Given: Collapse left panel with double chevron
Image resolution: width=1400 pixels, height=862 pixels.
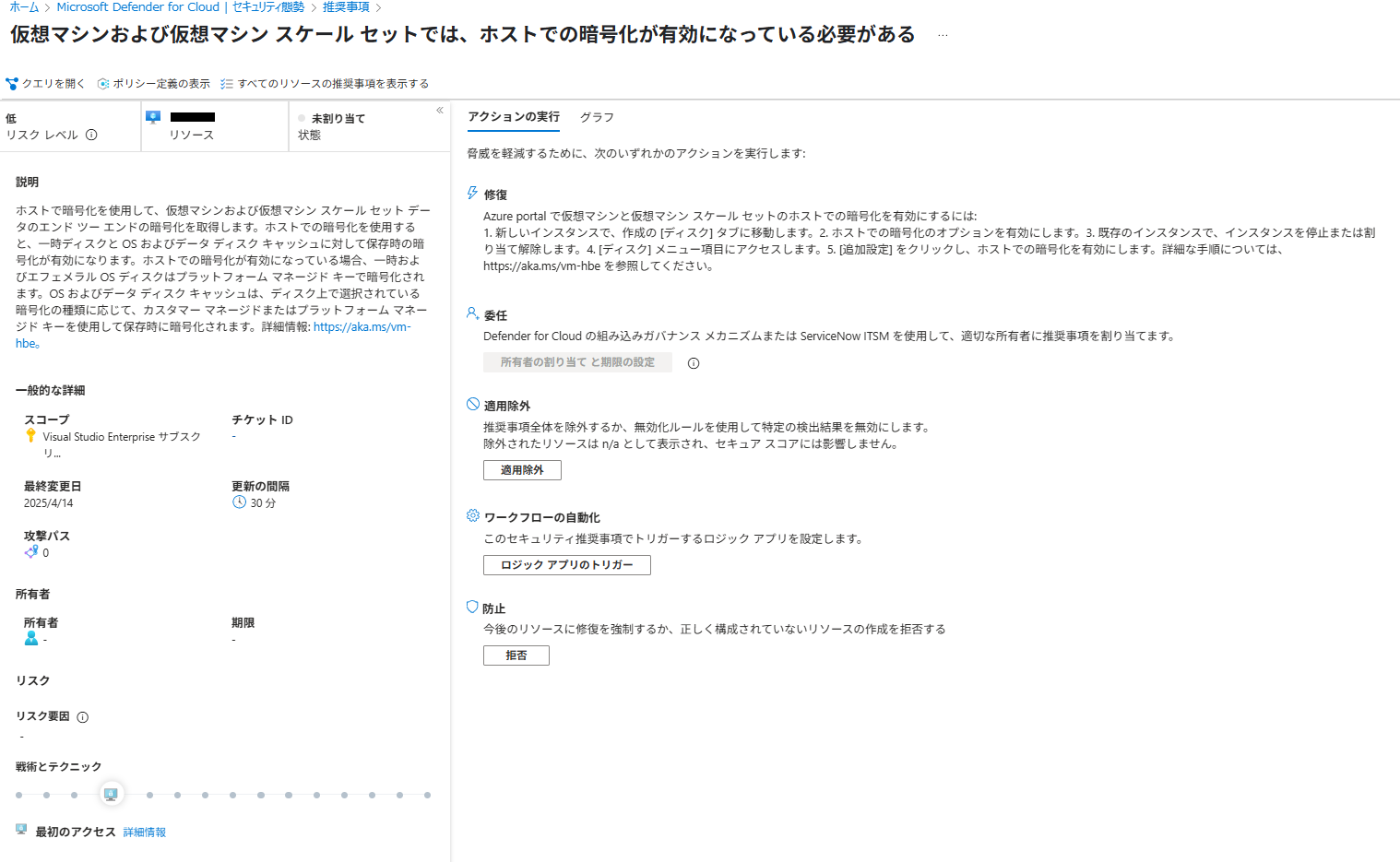Looking at the screenshot, I should (440, 111).
